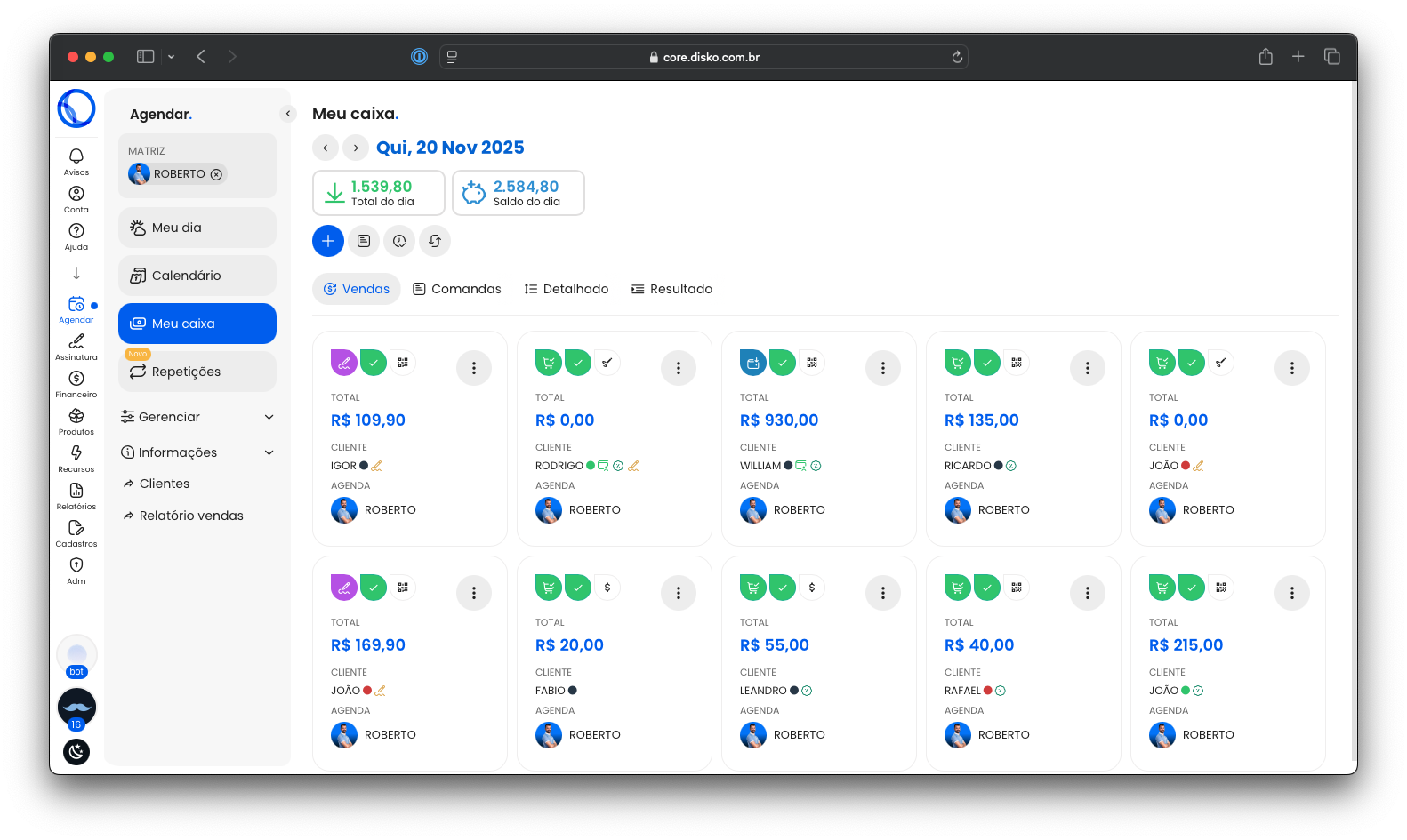This screenshot has height=840, width=1407.
Task: Go to next day arrow
Action: [x=356, y=148]
